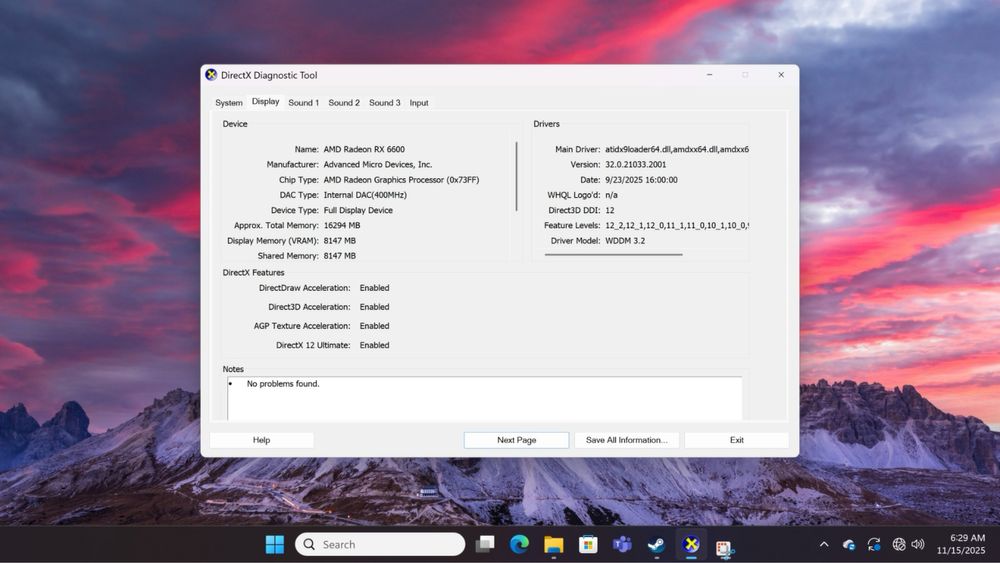
Task: Click DirectX 12 Ultimate label
Action: point(313,345)
